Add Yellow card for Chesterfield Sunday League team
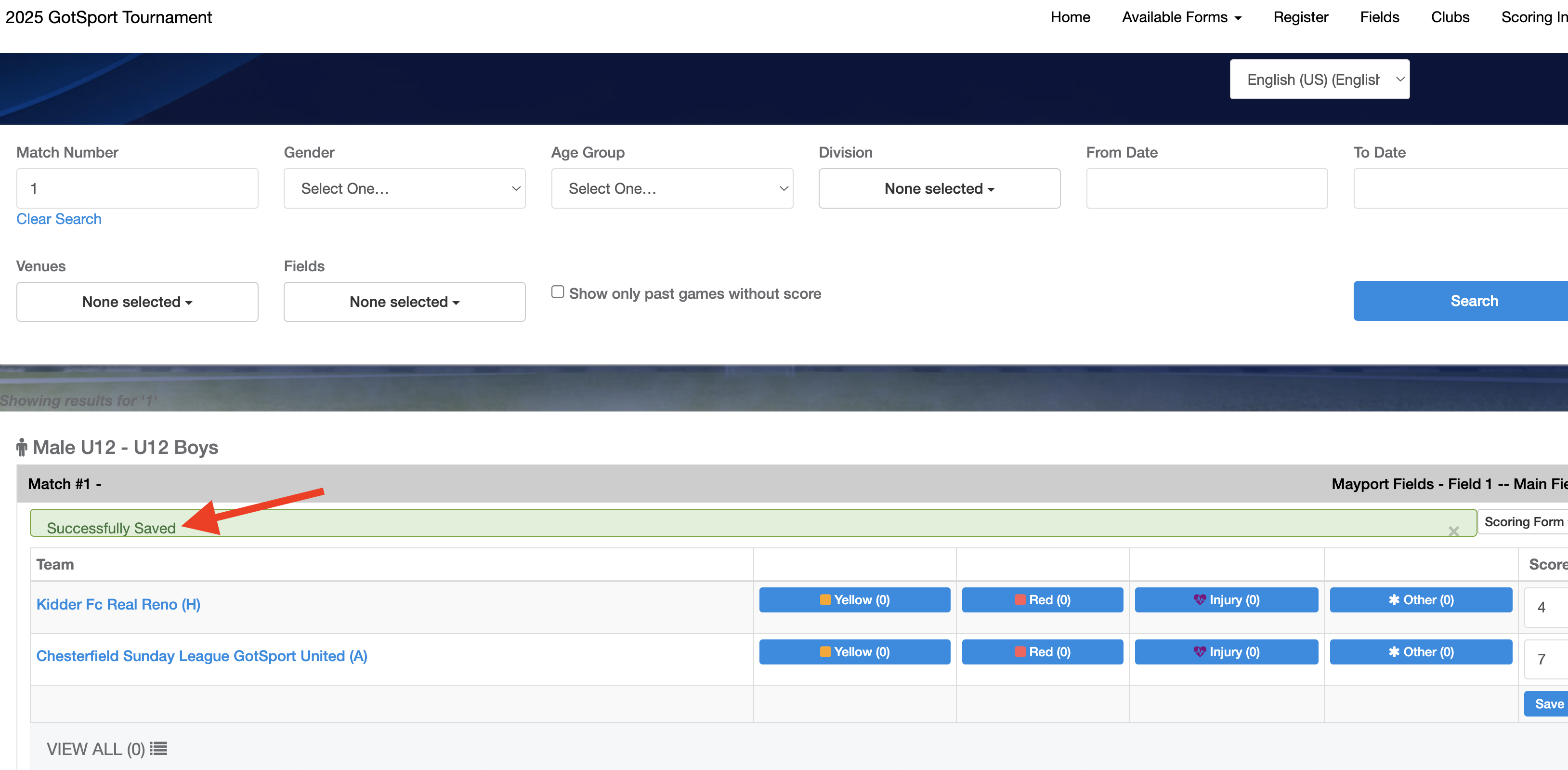The width and height of the screenshot is (1568, 770). click(x=855, y=652)
